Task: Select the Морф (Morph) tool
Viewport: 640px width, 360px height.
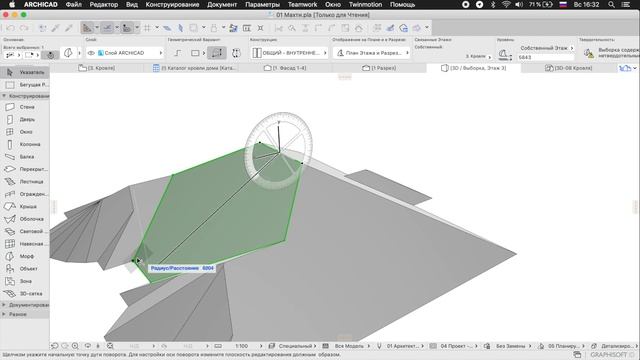Action: (25, 256)
